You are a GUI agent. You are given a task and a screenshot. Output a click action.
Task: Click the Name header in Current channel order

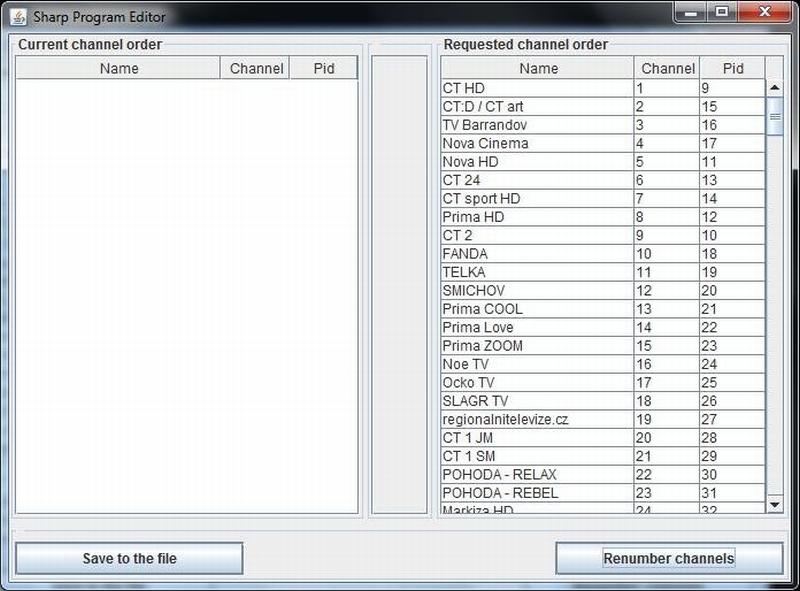pyautogui.click(x=120, y=68)
